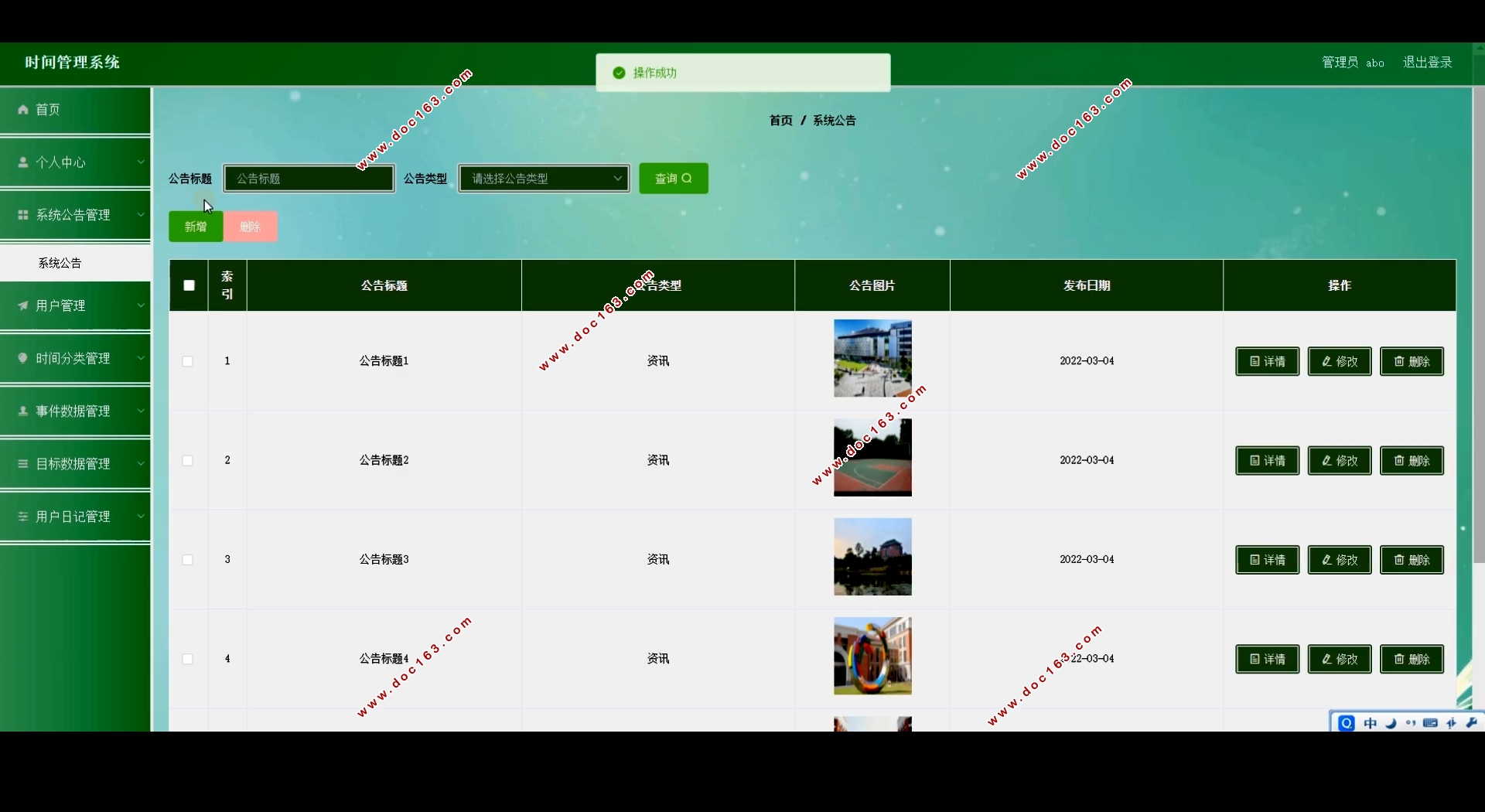Viewport: 1485px width, 812px height.
Task: Open IME settings wrench icon
Action: (x=1472, y=723)
